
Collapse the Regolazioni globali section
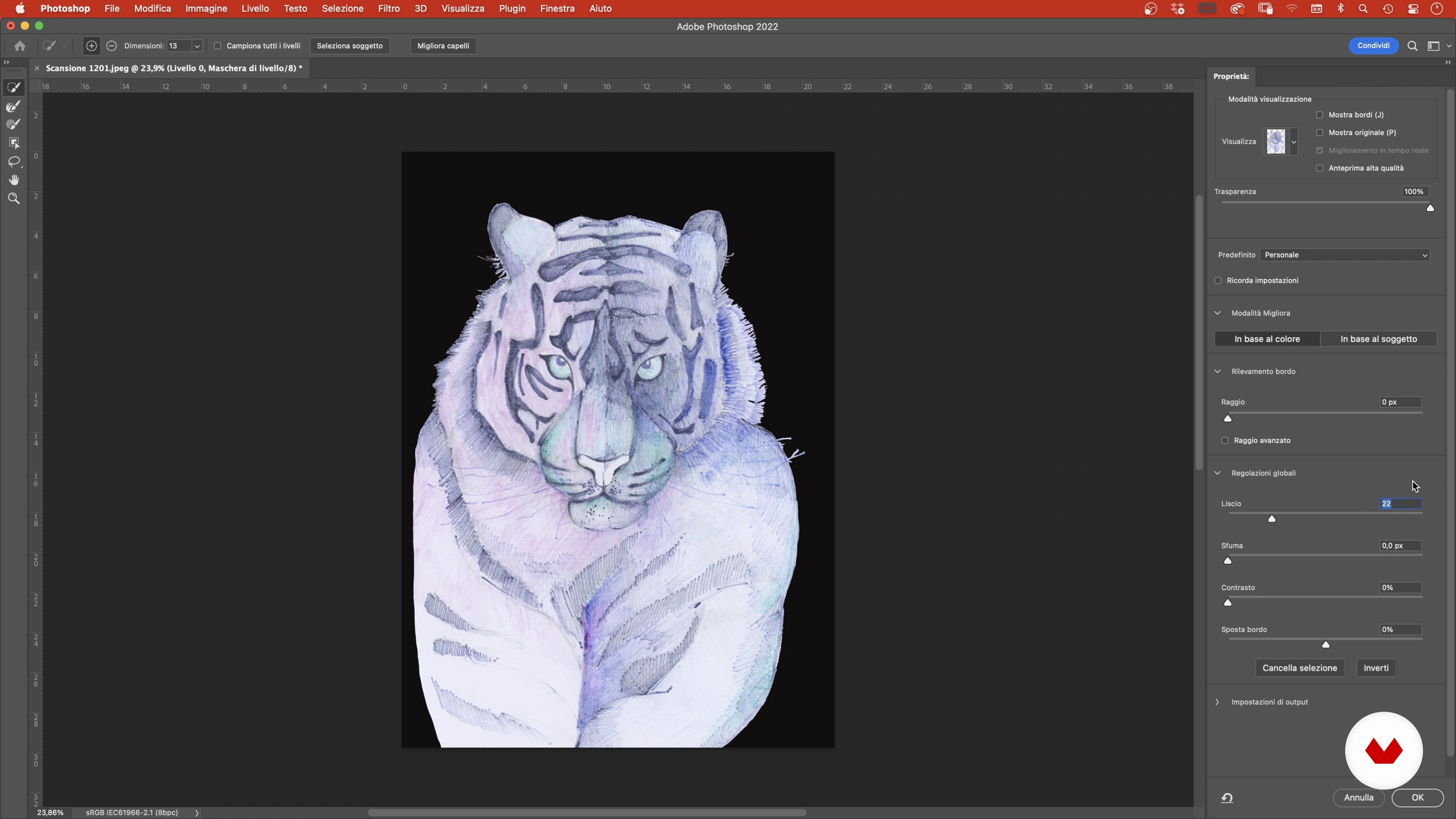point(1218,473)
